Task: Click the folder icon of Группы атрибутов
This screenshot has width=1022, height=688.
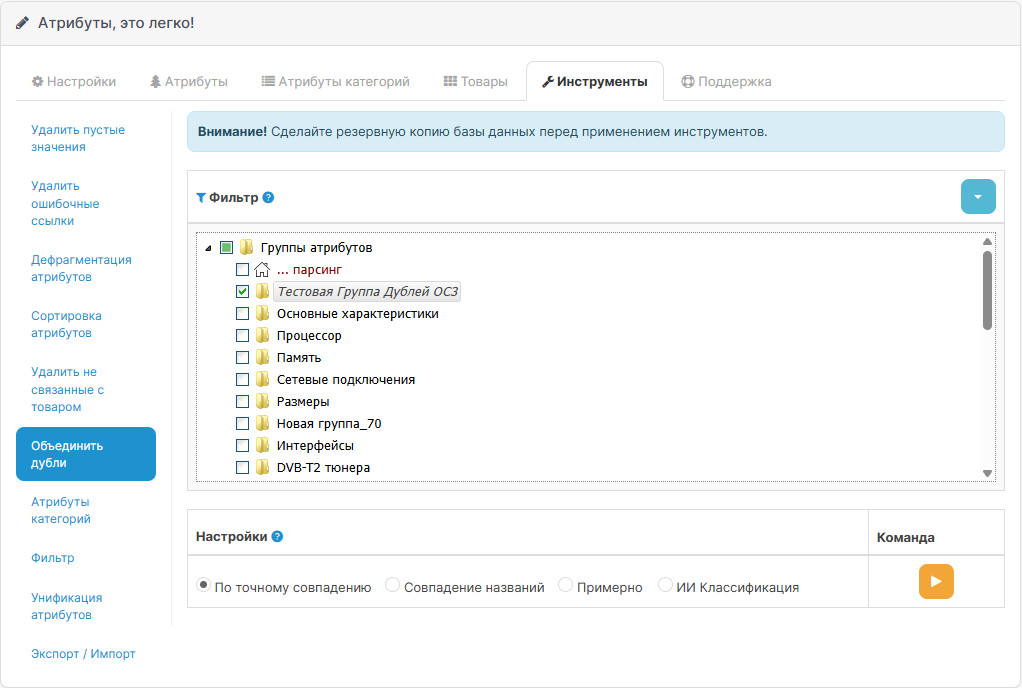Action: 246,248
